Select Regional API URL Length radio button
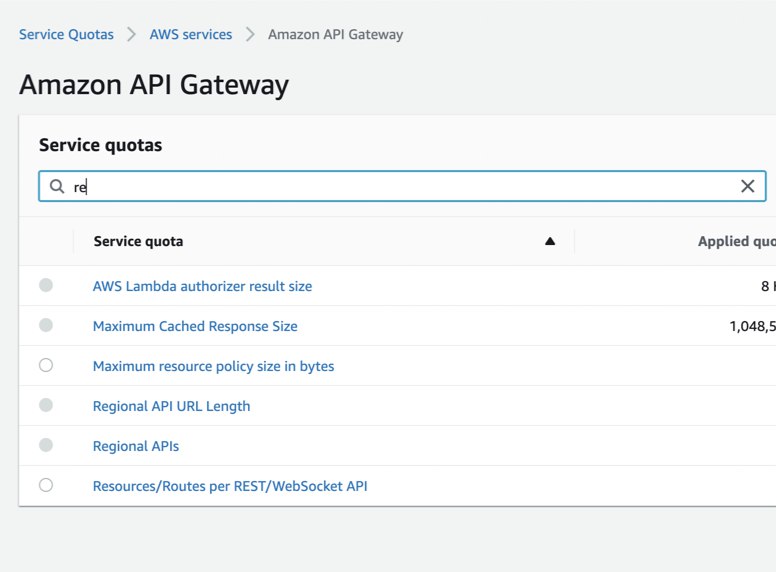This screenshot has width=777, height=572. [x=46, y=405]
